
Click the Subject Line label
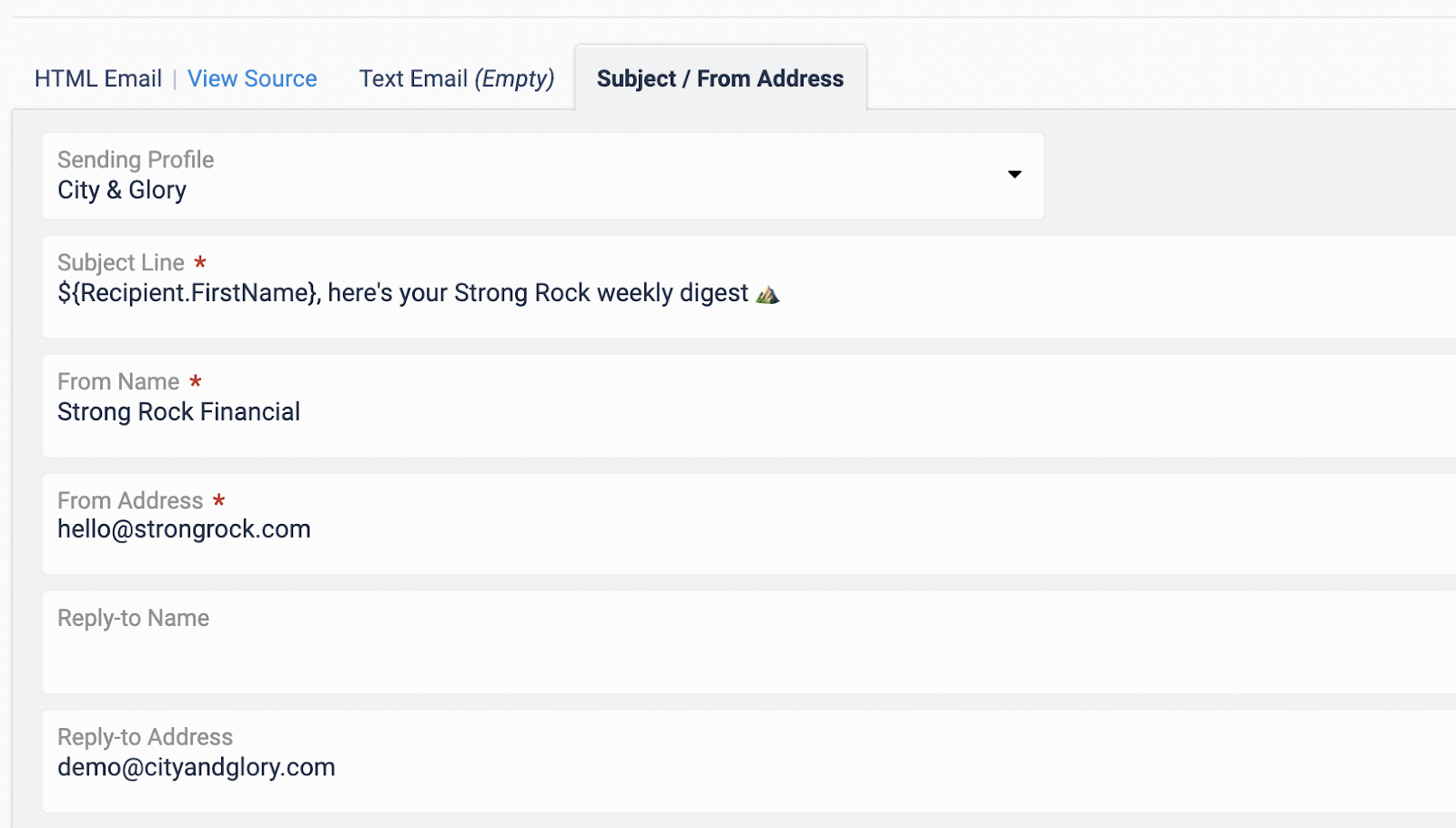121,263
